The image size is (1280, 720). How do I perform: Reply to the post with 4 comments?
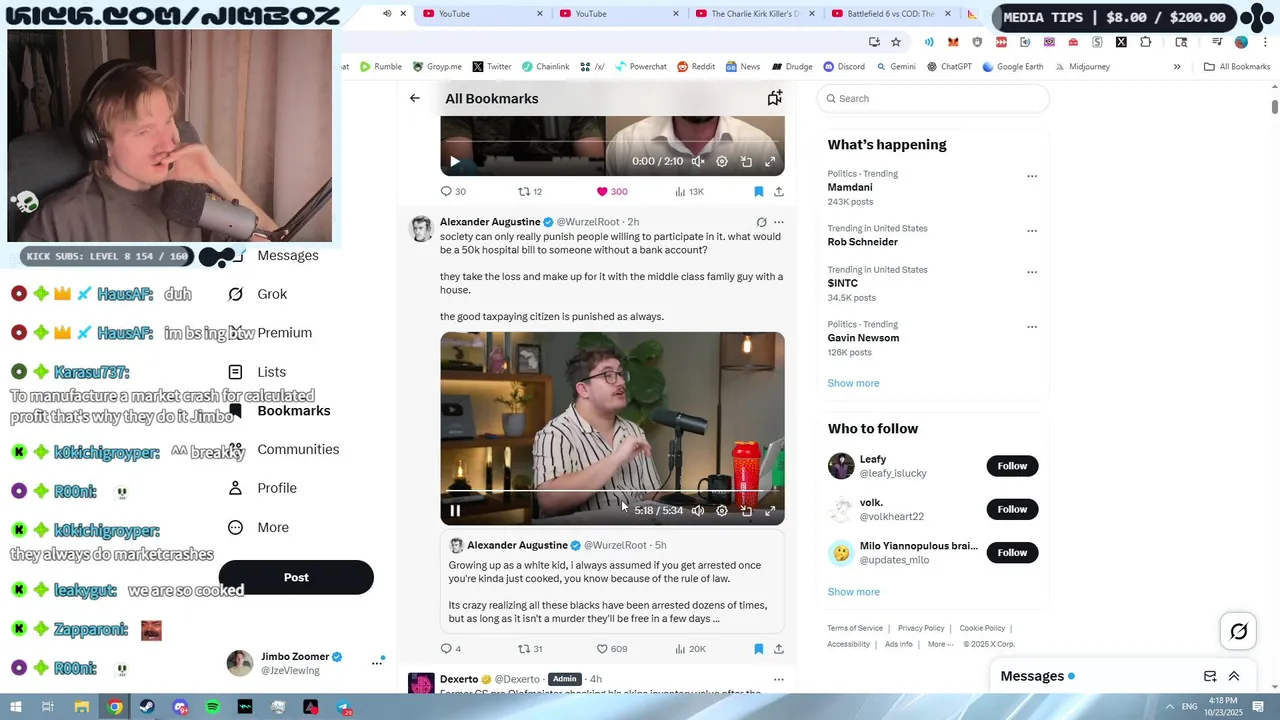point(451,649)
